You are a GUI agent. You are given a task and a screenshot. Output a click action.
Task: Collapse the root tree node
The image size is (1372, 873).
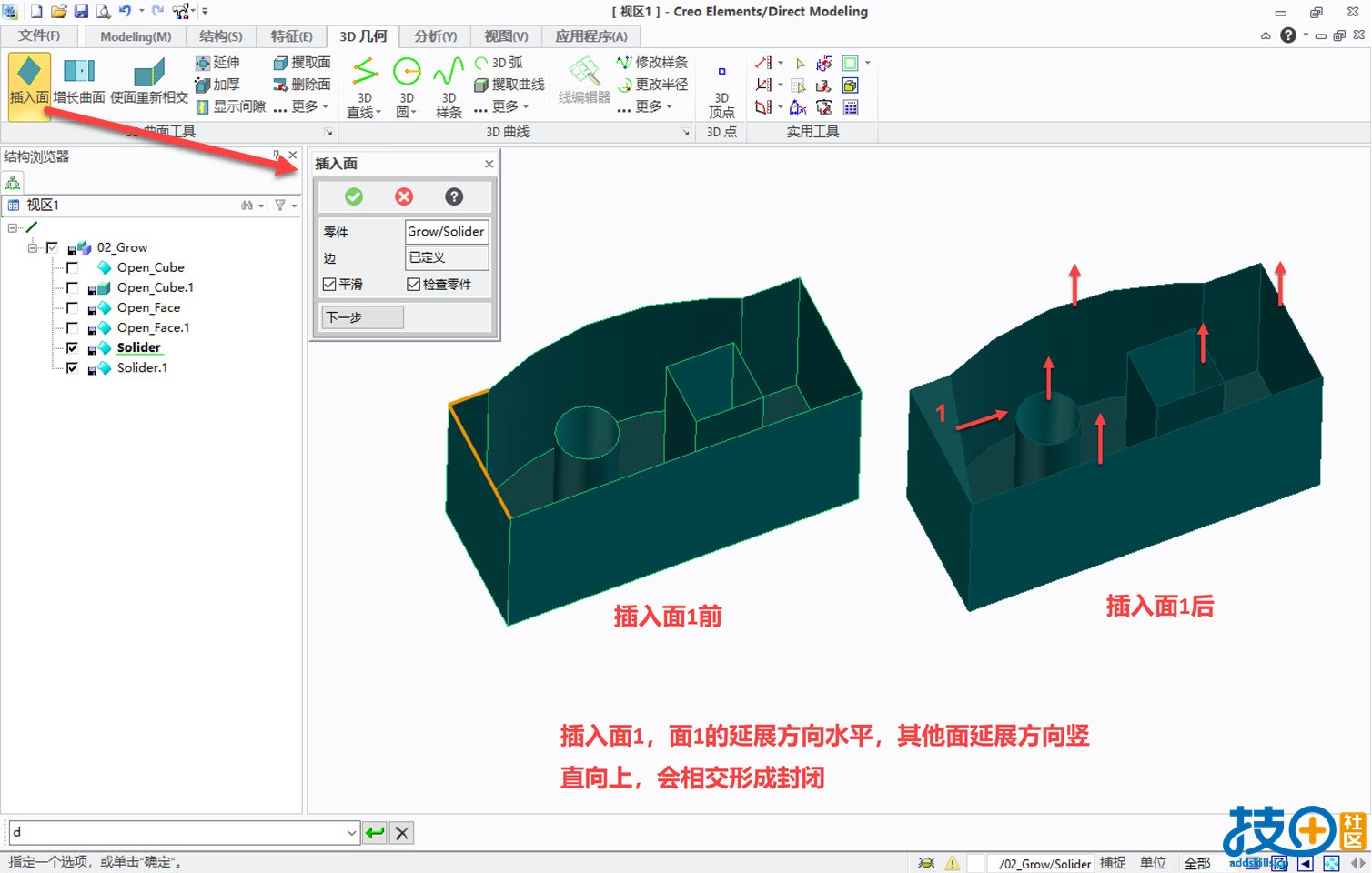[x=13, y=227]
